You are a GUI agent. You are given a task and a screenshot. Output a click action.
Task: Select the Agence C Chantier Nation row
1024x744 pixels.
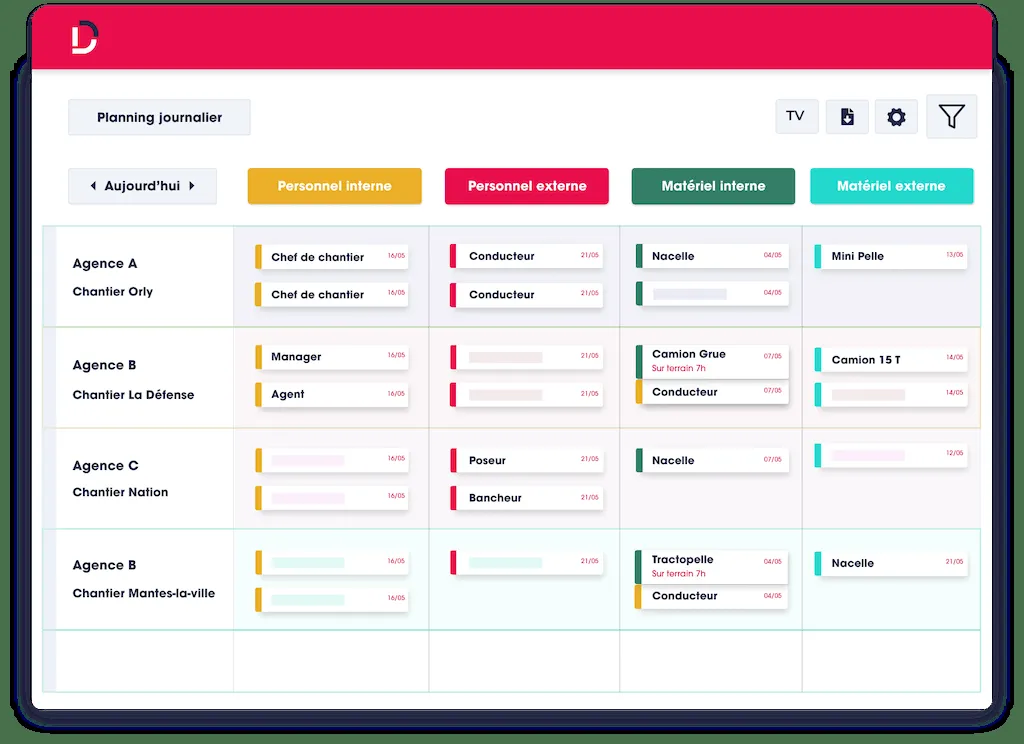coord(138,478)
